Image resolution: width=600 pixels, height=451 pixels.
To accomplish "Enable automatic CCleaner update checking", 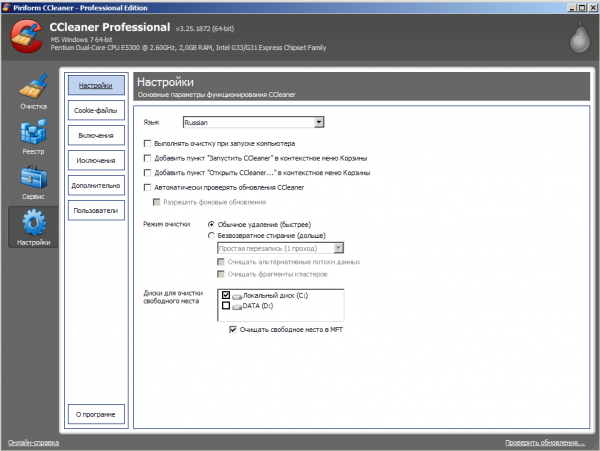I will click(x=147, y=187).
